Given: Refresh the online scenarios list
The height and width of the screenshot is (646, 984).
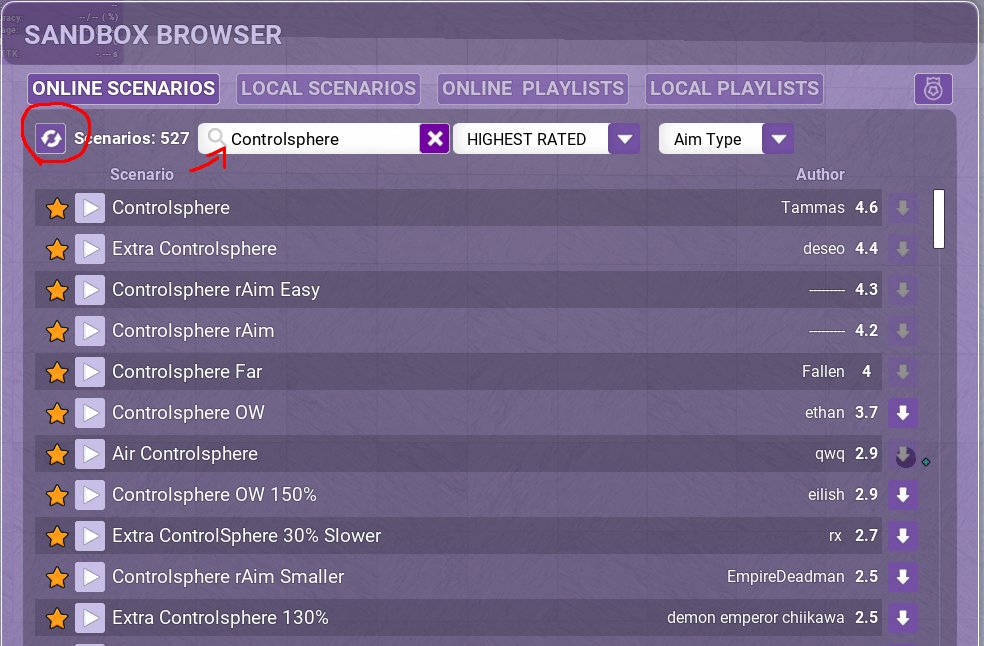Looking at the screenshot, I should pos(51,138).
